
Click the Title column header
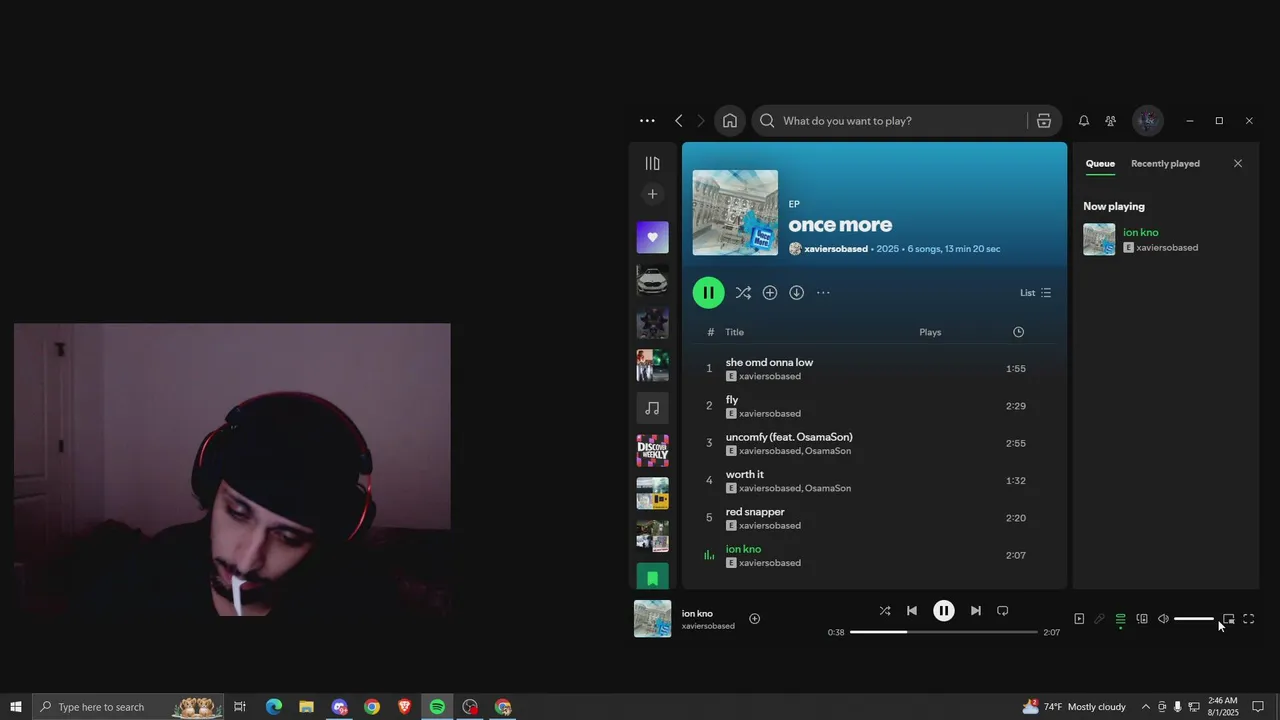(x=735, y=332)
